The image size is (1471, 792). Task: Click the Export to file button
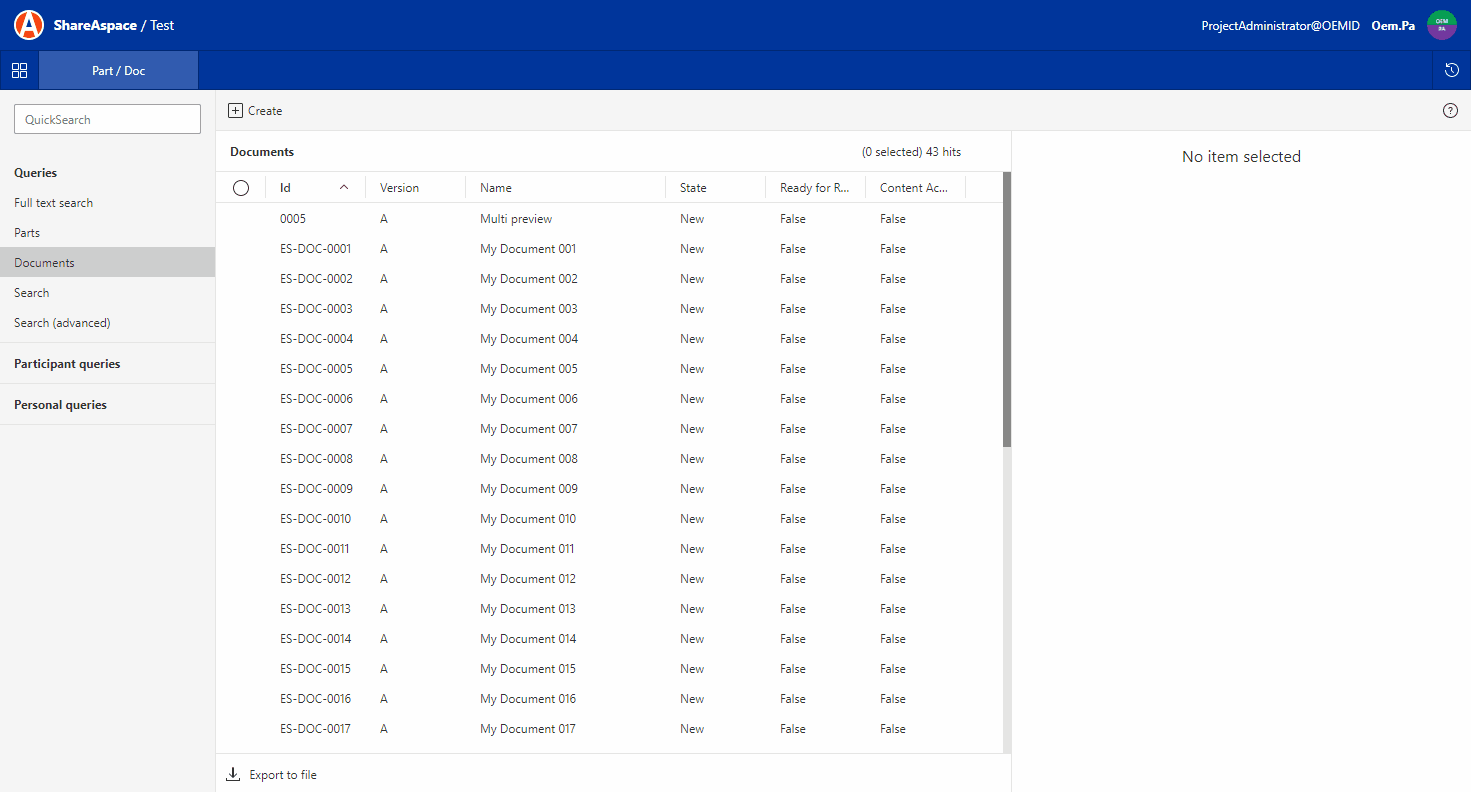pos(282,775)
